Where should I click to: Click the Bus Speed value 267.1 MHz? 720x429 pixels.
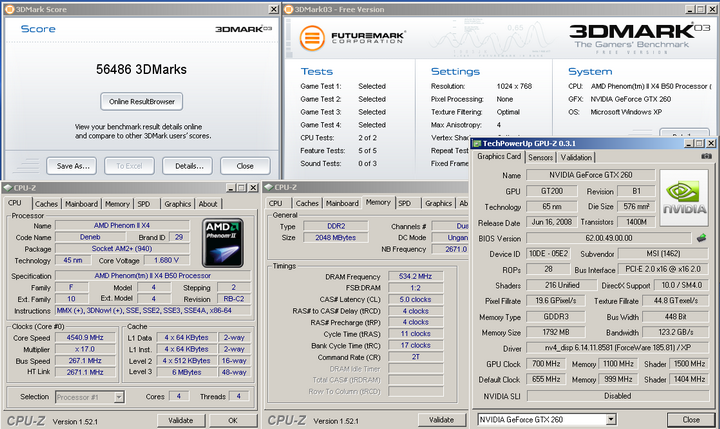85,361
